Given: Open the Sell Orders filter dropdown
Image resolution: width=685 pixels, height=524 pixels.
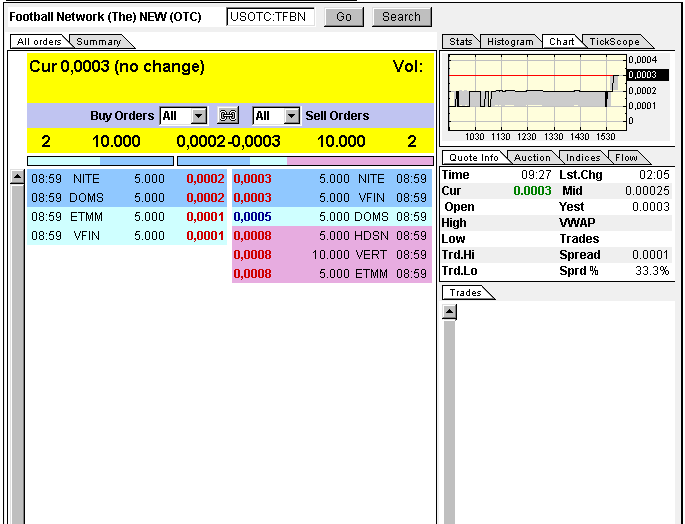Looking at the screenshot, I should (291, 116).
